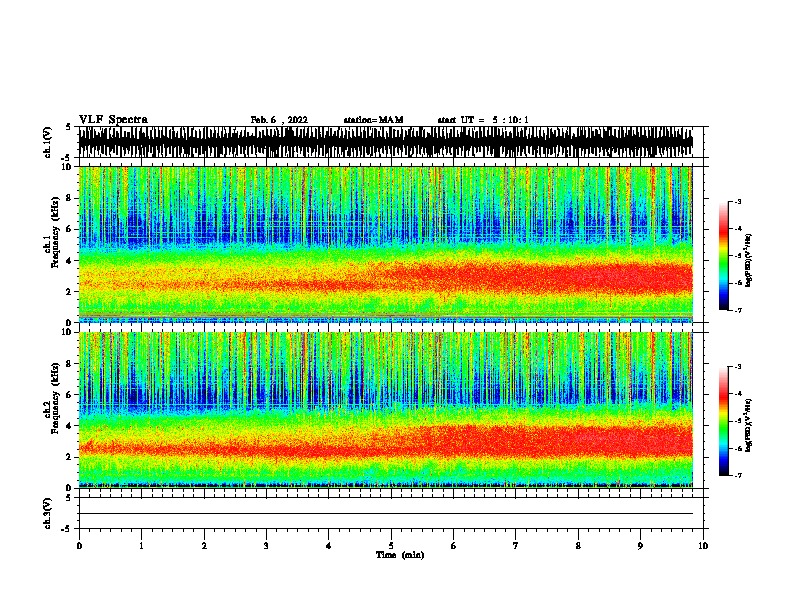
Task: Click the '-7' label on ch.2 color scale
Action: pos(737,475)
